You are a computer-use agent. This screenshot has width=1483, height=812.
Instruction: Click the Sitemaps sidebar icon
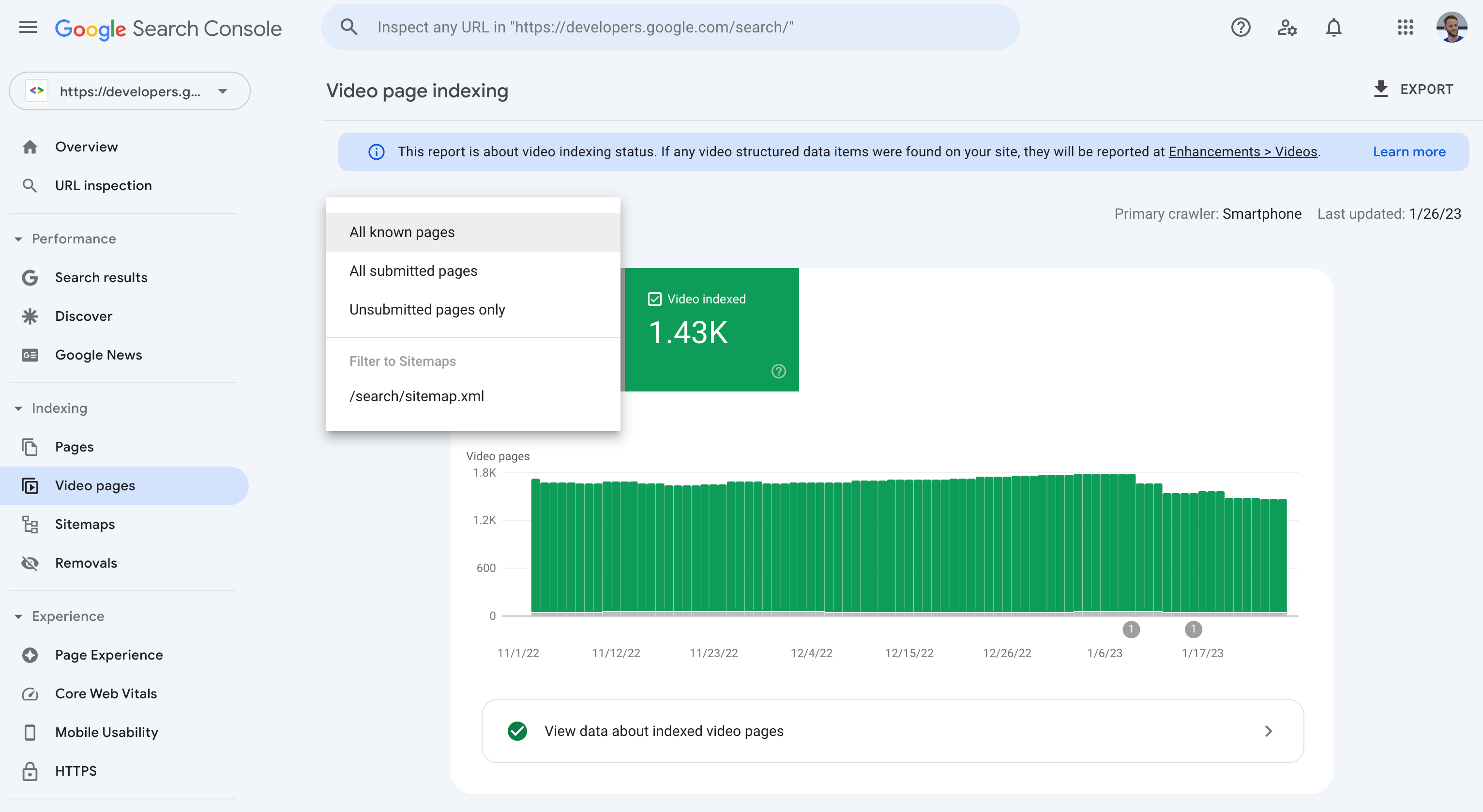[x=29, y=524]
